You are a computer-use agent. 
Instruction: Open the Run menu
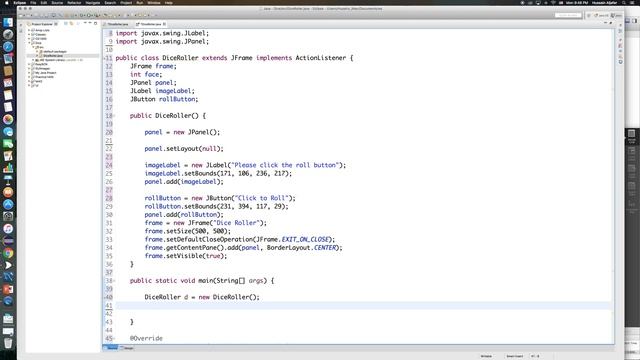(140, 3)
